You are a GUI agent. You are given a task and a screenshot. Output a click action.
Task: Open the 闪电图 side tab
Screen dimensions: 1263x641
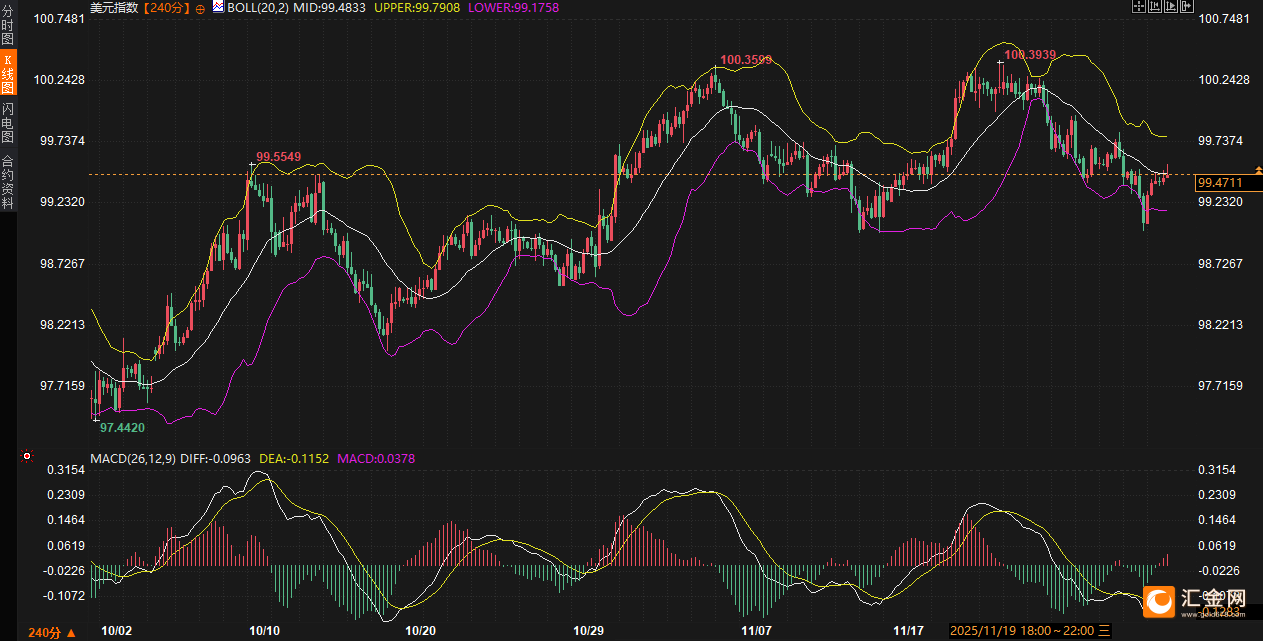point(8,123)
